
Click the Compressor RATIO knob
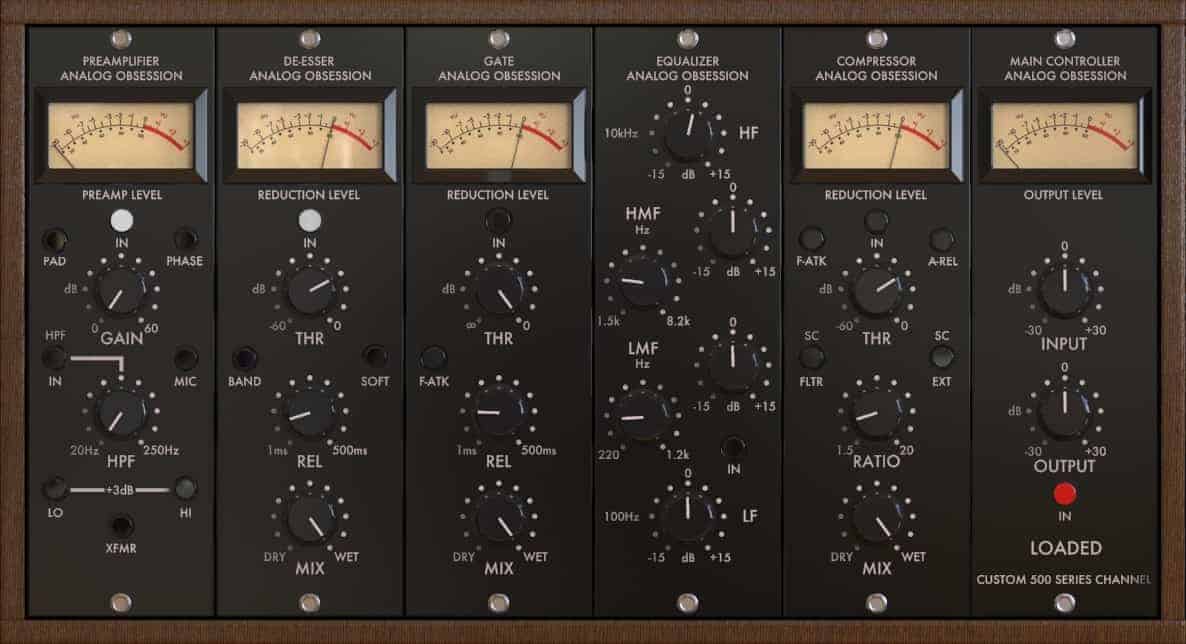(877, 415)
